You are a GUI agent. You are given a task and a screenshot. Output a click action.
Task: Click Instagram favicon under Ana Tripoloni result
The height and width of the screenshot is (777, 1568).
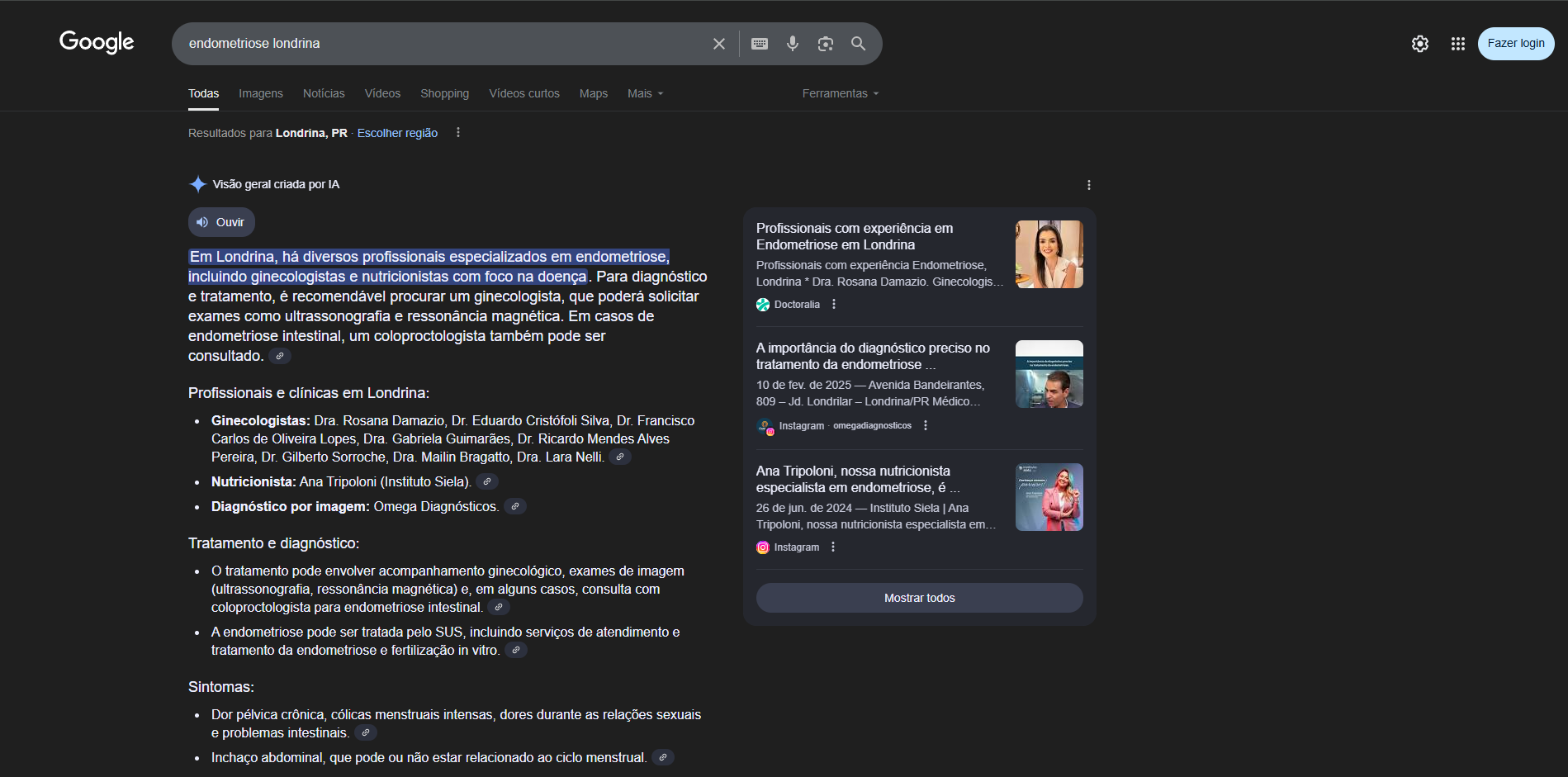[x=763, y=547]
